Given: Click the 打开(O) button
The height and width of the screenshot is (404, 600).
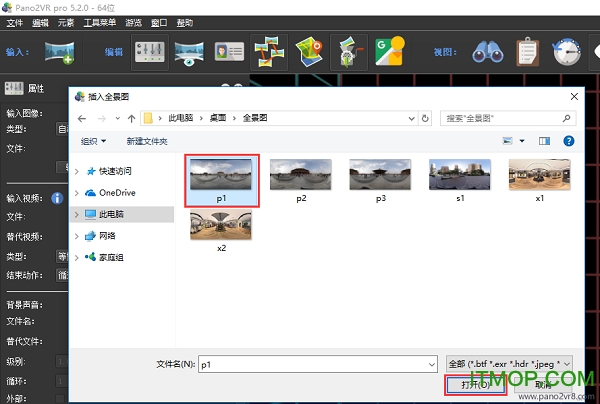Looking at the screenshot, I should pos(475,384).
